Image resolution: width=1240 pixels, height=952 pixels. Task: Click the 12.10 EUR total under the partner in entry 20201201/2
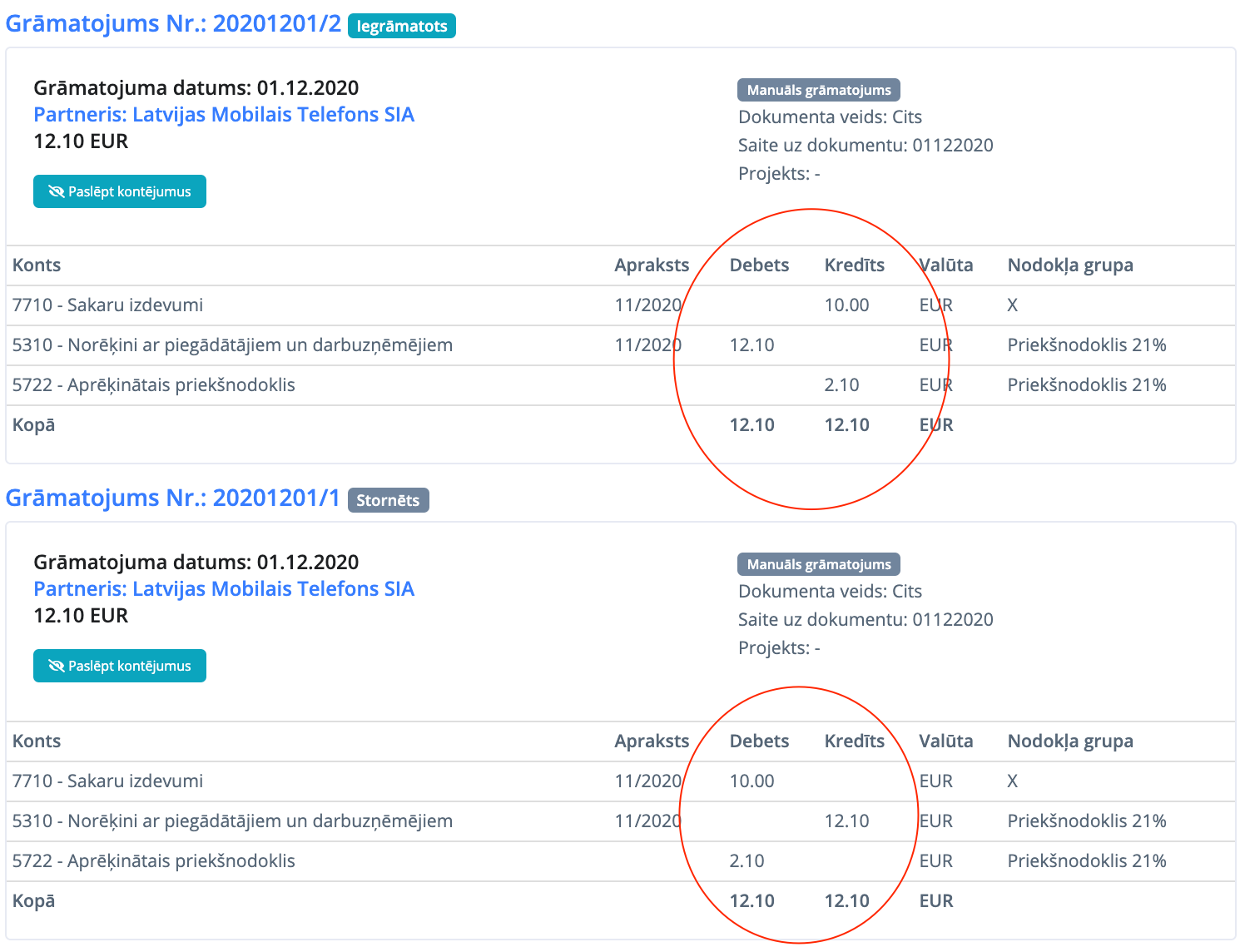(x=81, y=141)
